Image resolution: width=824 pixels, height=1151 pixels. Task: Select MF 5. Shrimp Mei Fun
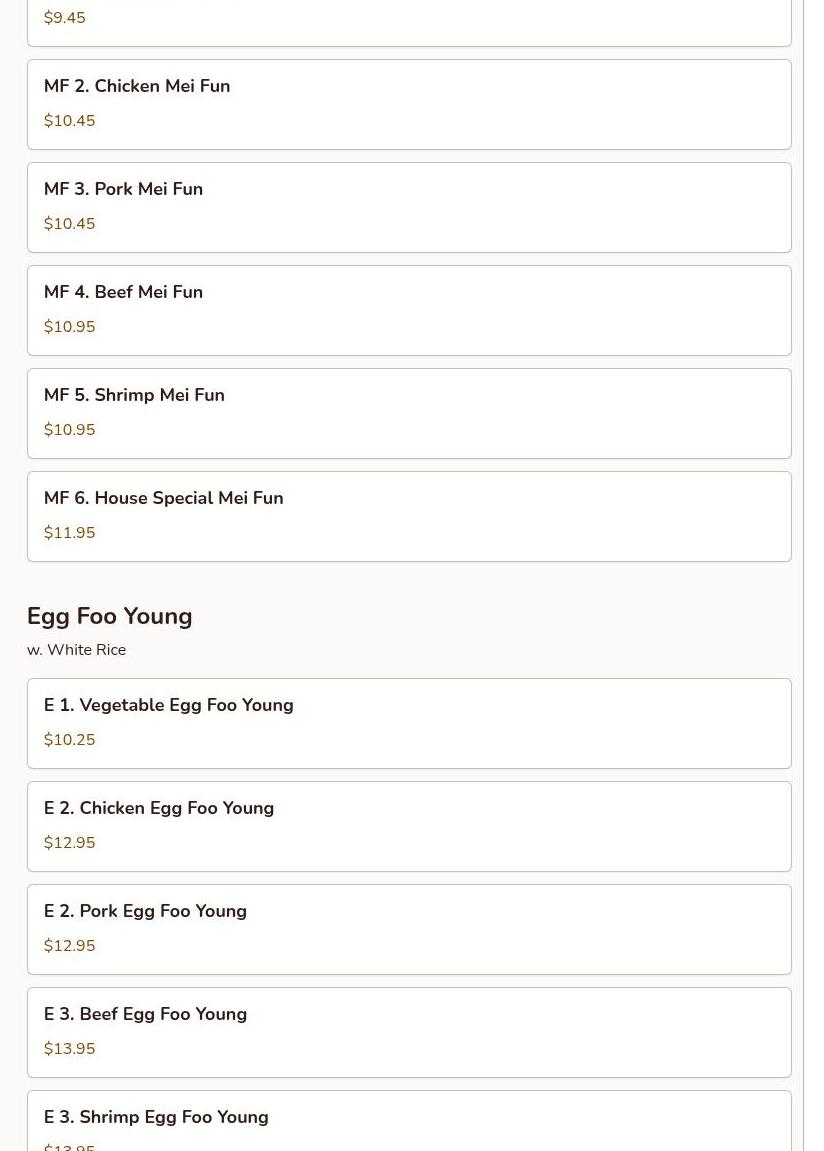[x=409, y=413]
